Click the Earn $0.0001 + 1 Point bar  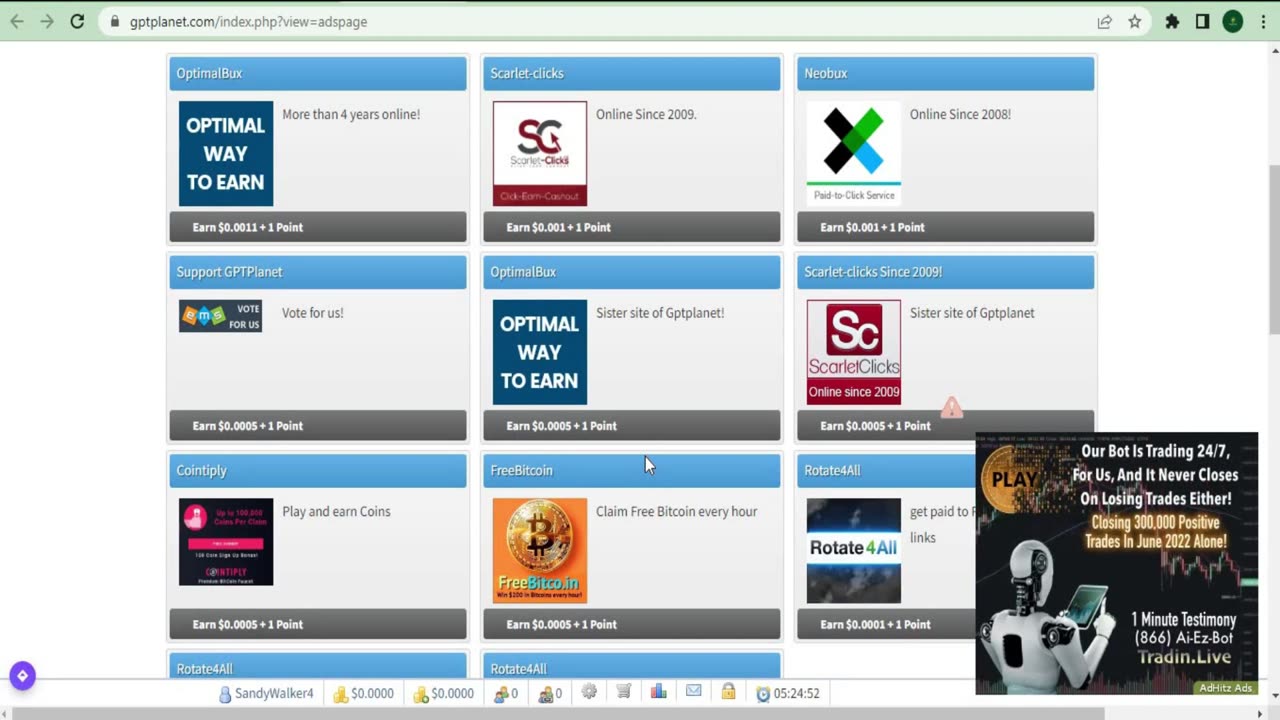886,624
